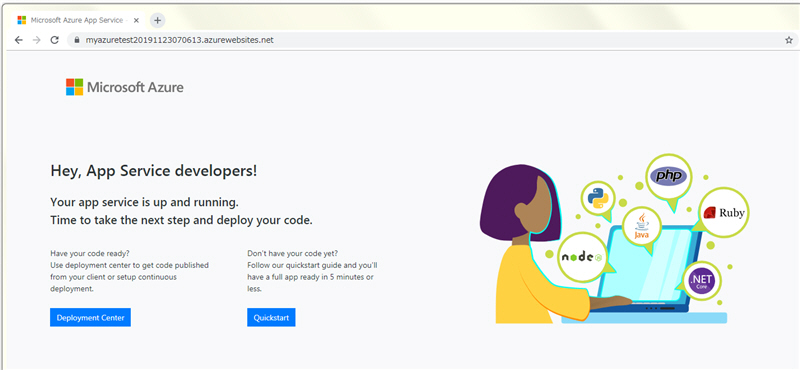Open the Quickstart button
This screenshot has width=800, height=370.
(x=271, y=317)
